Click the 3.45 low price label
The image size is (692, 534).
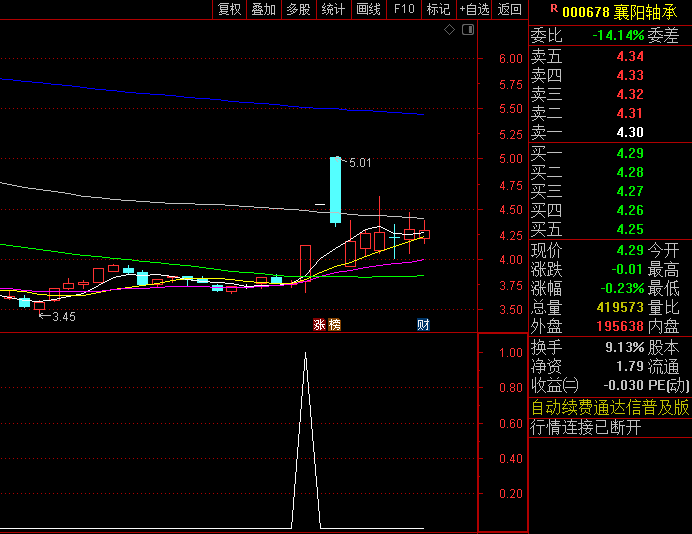[64, 316]
